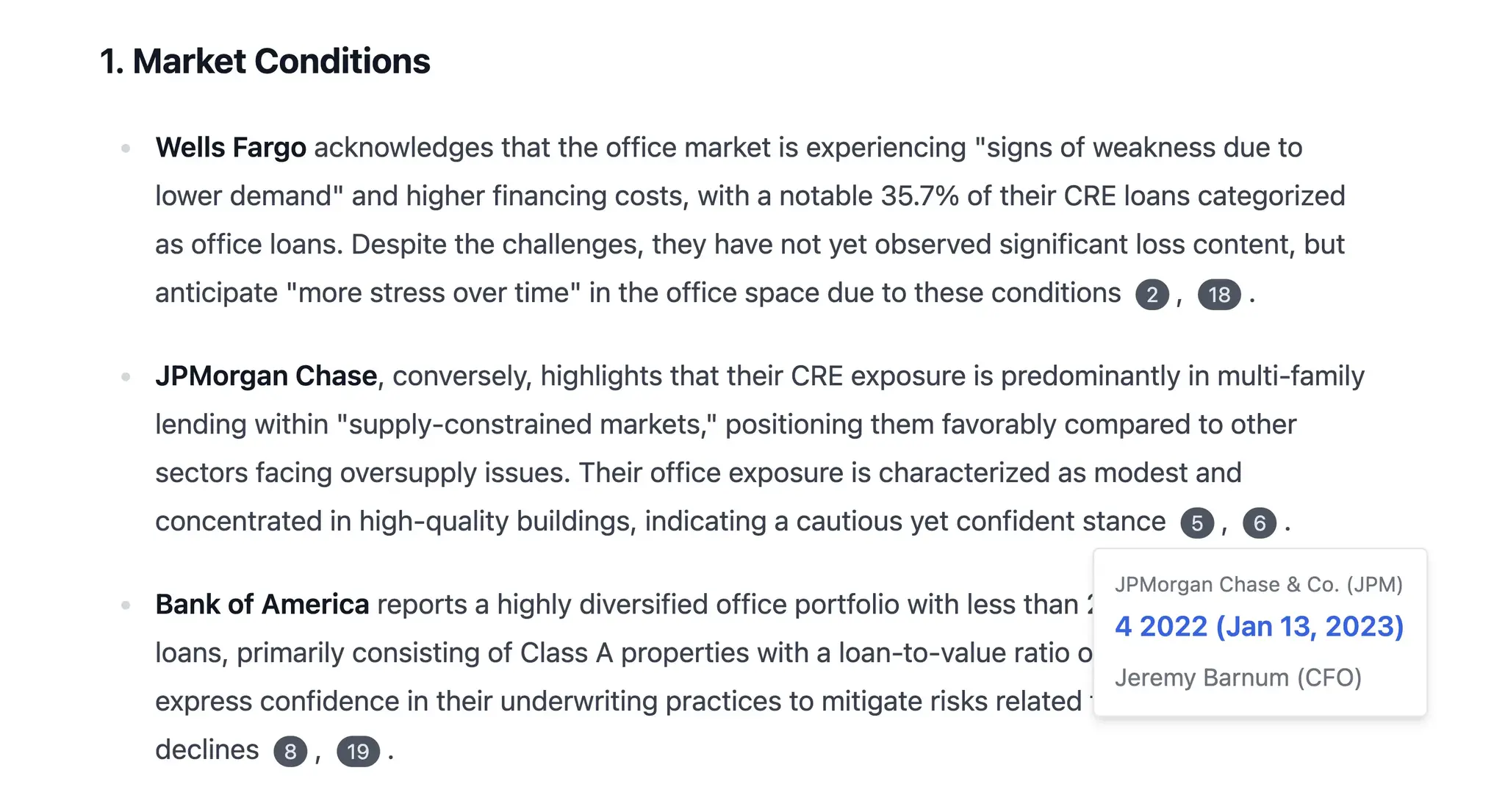Open citation badge 19 in Bank of America paragraph

358,752
